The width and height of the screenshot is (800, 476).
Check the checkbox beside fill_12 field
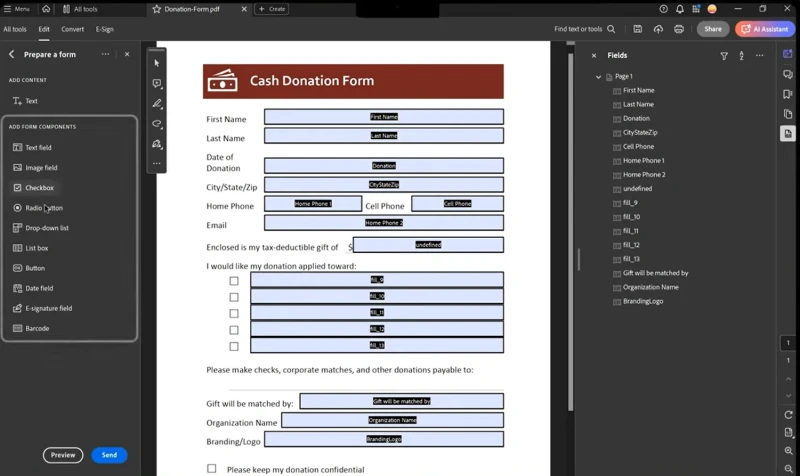234,330
